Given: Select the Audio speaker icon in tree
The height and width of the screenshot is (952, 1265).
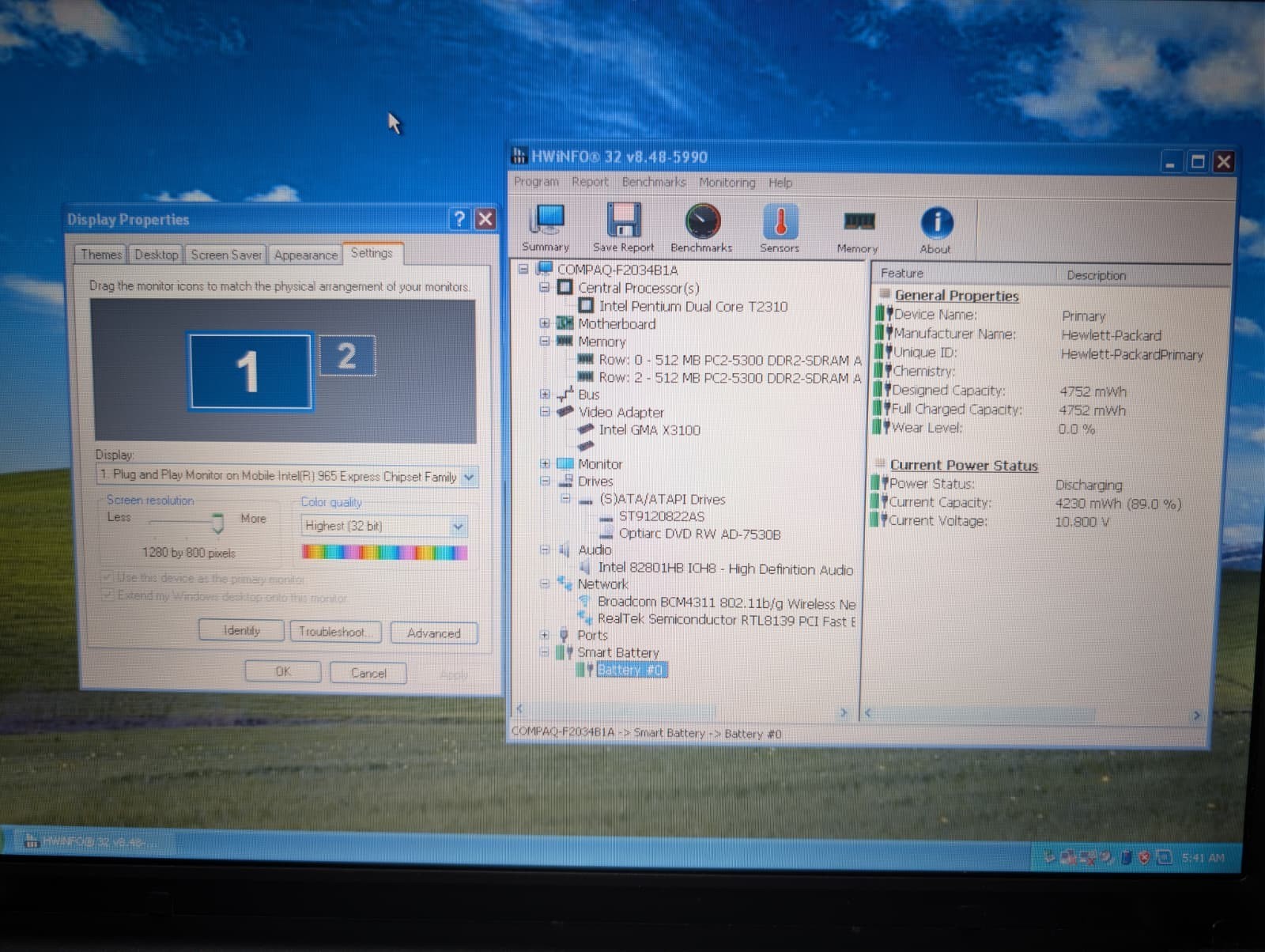Looking at the screenshot, I should tap(564, 550).
